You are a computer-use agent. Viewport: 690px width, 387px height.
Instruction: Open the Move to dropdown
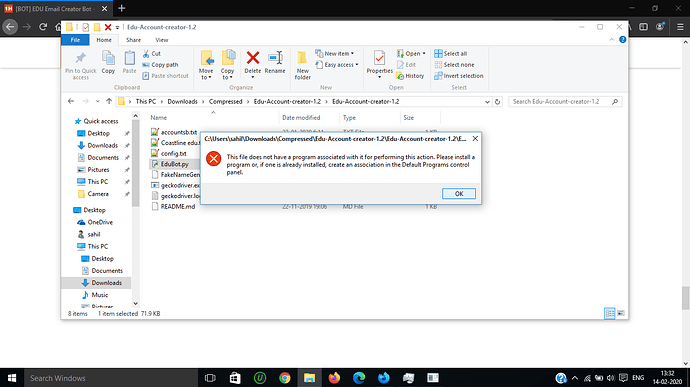[206, 65]
